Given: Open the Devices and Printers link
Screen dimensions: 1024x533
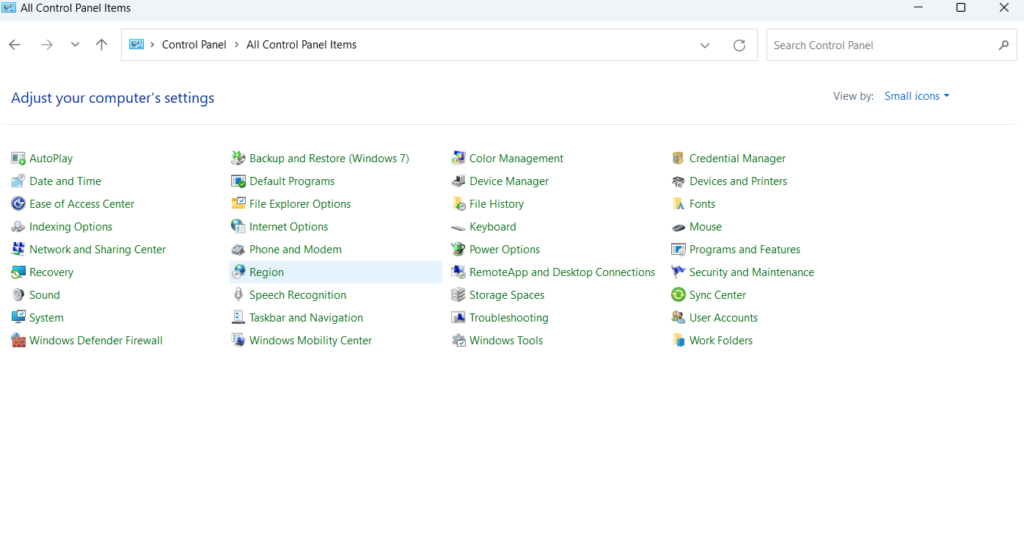Looking at the screenshot, I should coord(738,182).
